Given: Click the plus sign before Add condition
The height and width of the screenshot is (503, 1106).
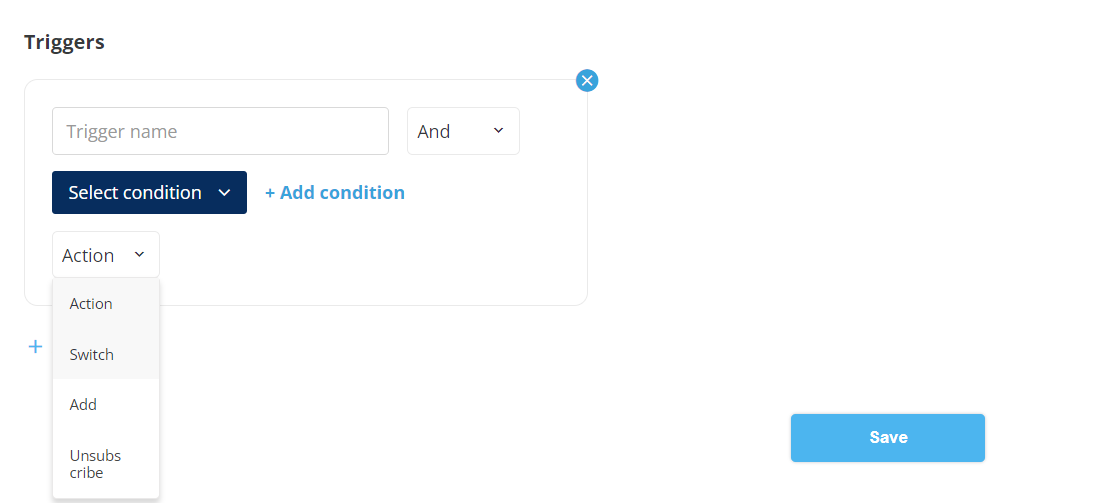Looking at the screenshot, I should 270,193.
